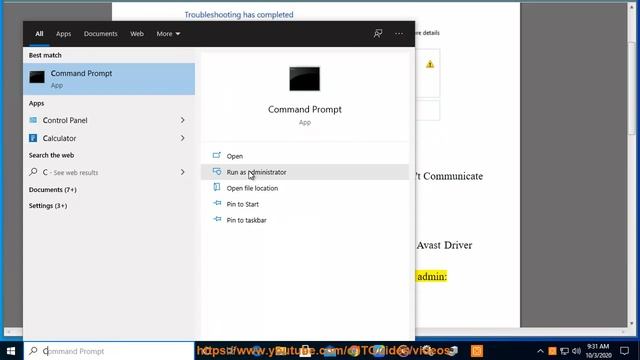Click the search feedback person icon

[378, 33]
